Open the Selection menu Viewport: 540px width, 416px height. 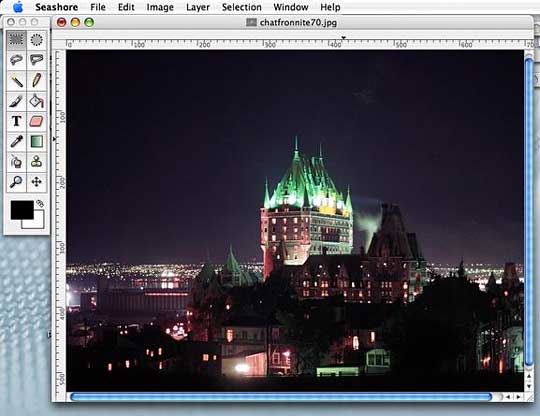point(241,7)
